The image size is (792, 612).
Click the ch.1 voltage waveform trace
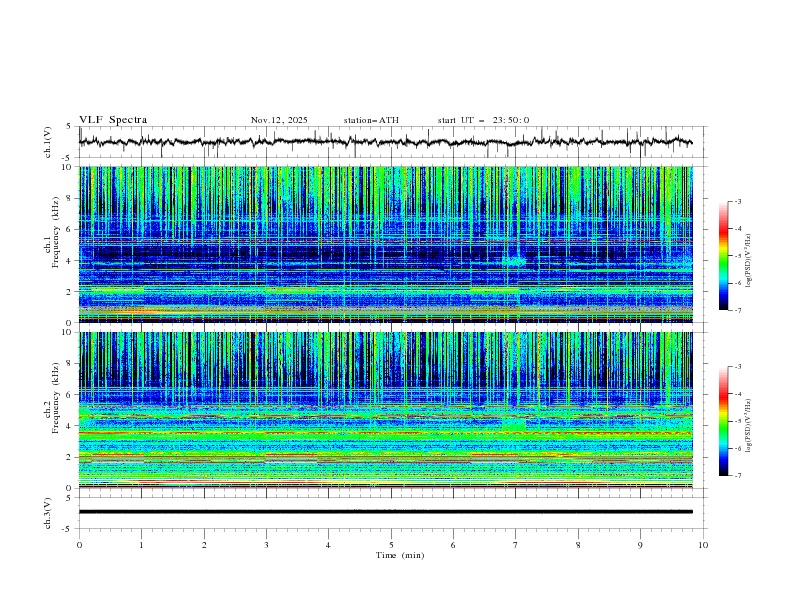[390, 142]
